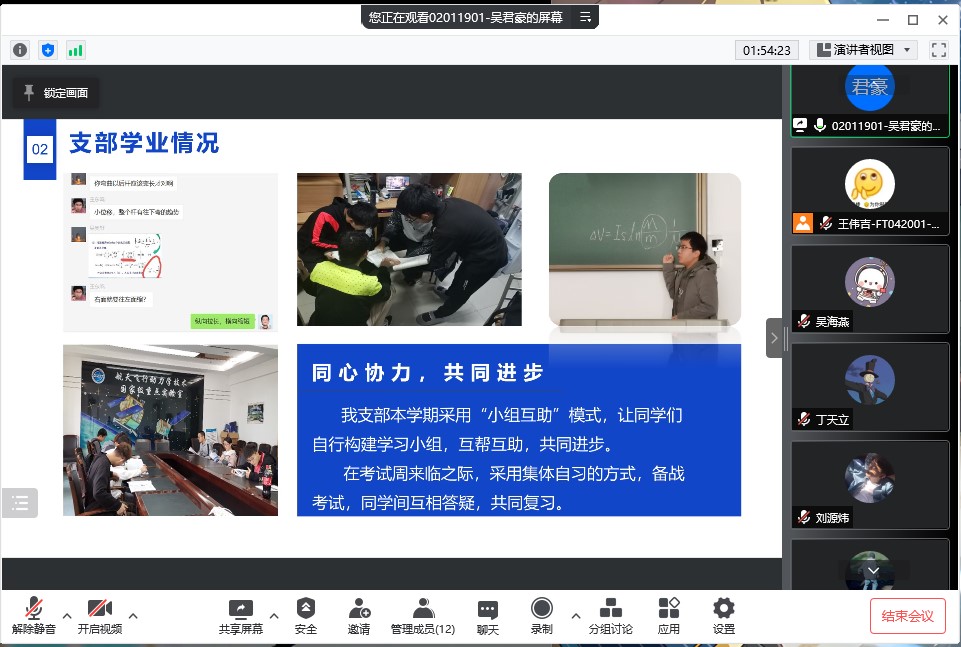The height and width of the screenshot is (647, 961).
Task: Open the Chat (聊天) panel
Action: pyautogui.click(x=487, y=616)
